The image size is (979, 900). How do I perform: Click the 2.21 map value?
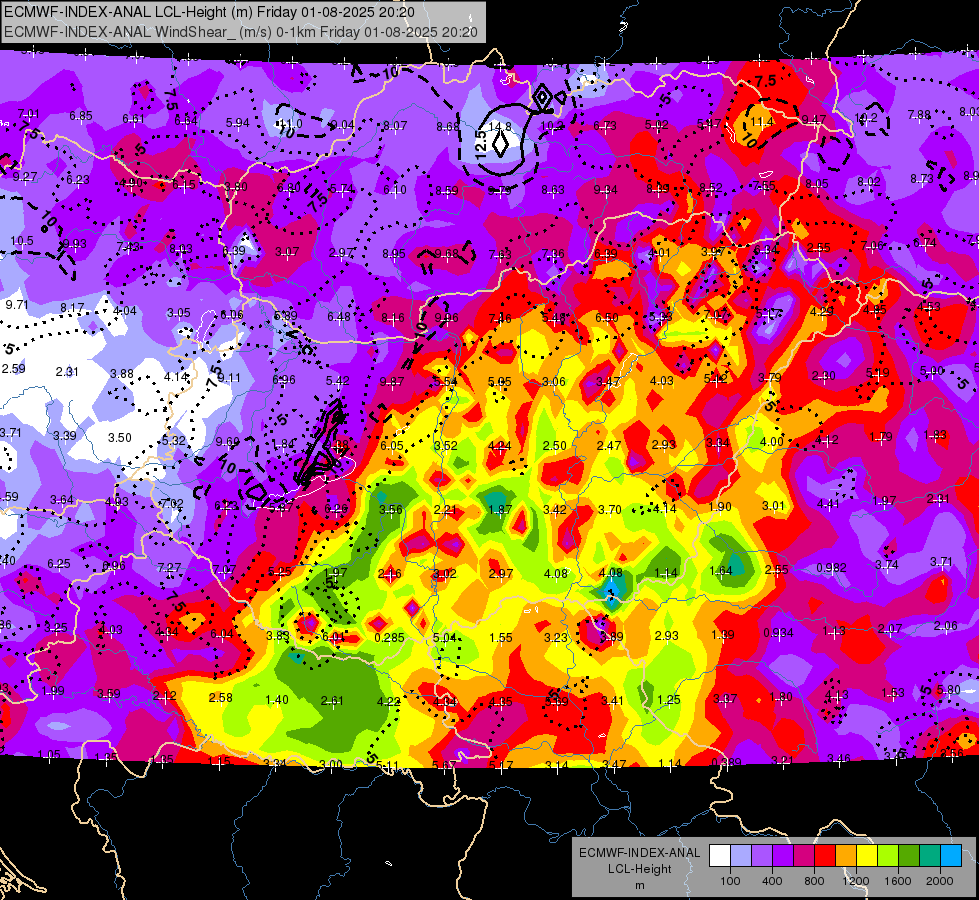pos(445,510)
